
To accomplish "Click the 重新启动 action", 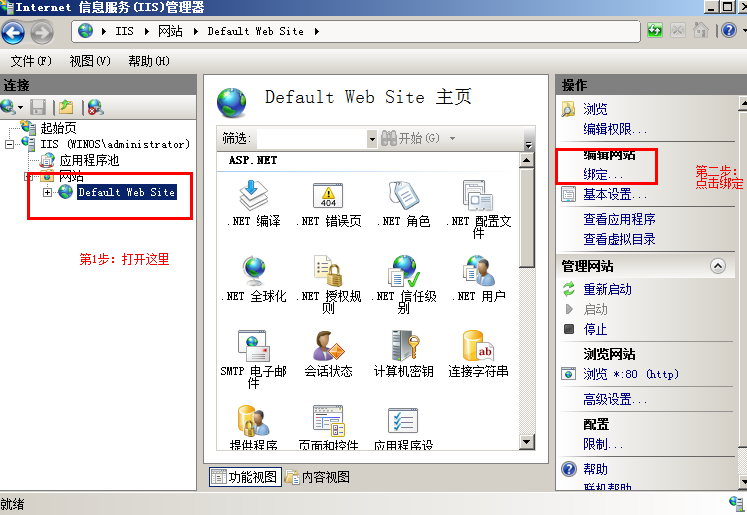I will 607,289.
